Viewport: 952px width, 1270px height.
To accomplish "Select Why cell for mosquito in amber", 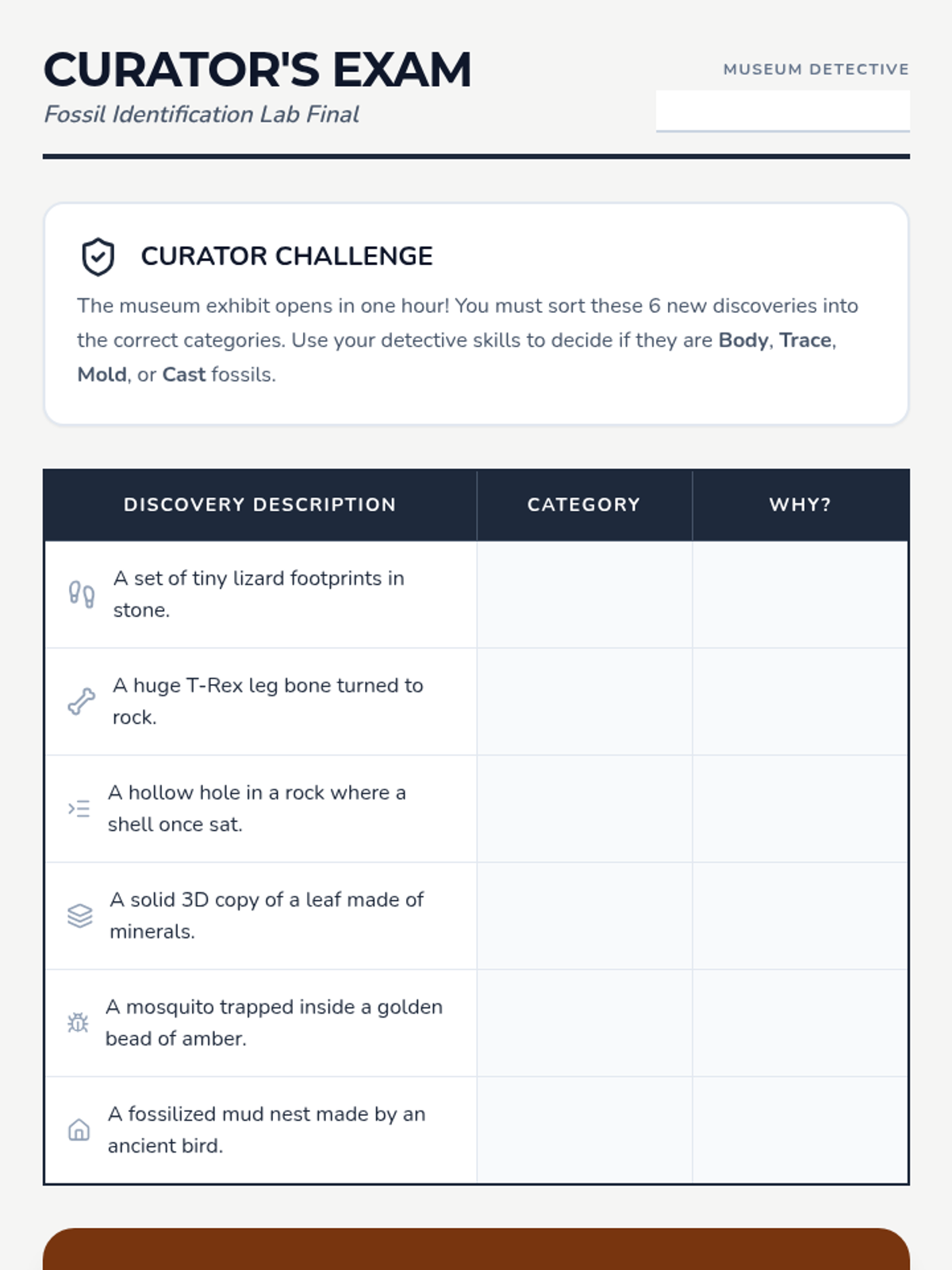I will click(800, 1023).
